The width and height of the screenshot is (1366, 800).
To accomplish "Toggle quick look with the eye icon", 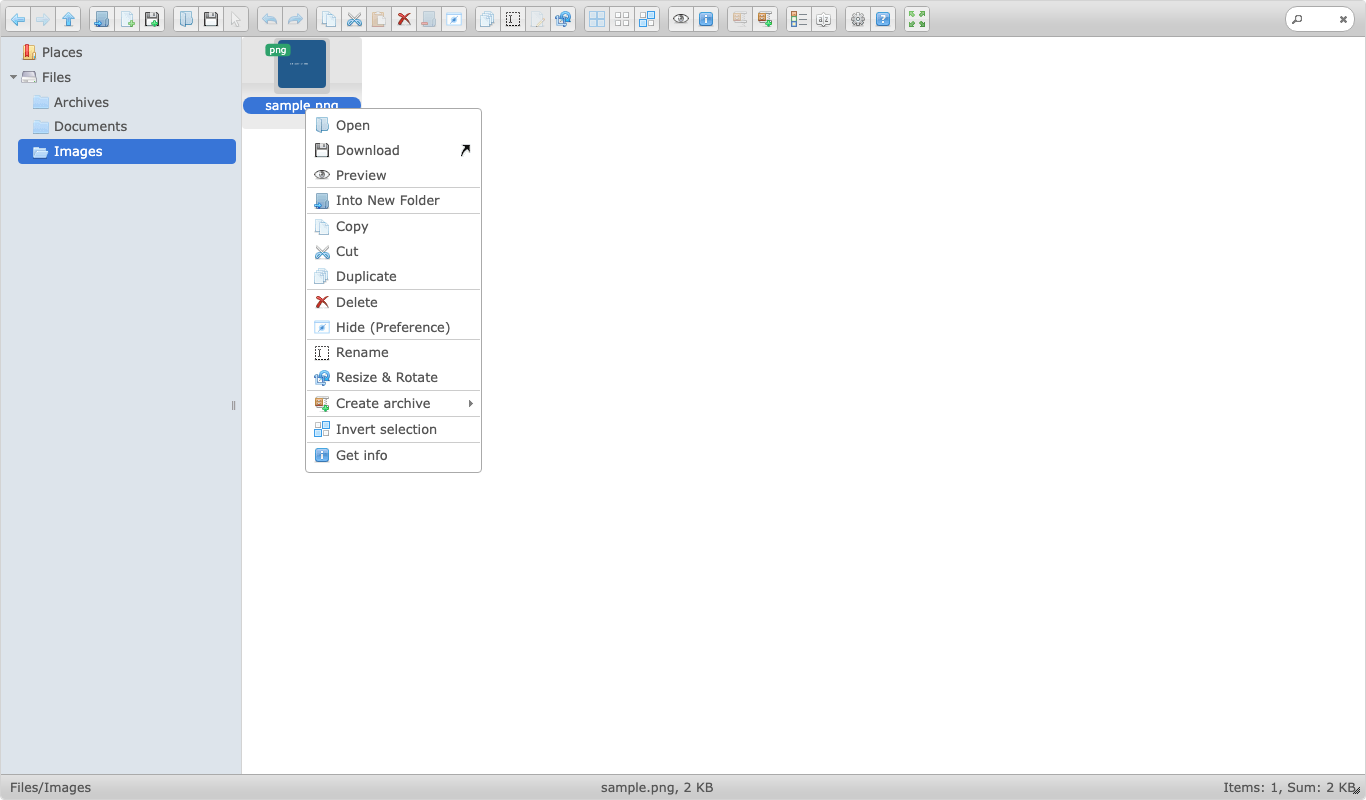I will pyautogui.click(x=681, y=19).
